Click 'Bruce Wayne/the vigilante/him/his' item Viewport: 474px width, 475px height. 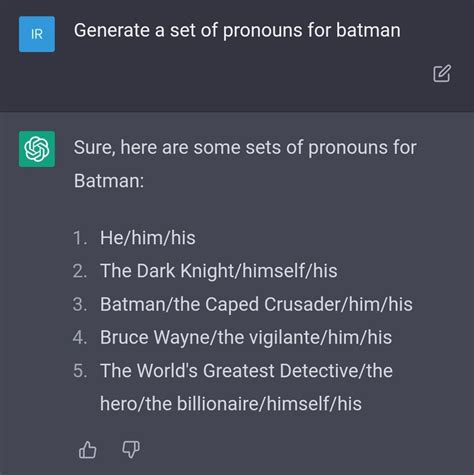[x=246, y=337]
